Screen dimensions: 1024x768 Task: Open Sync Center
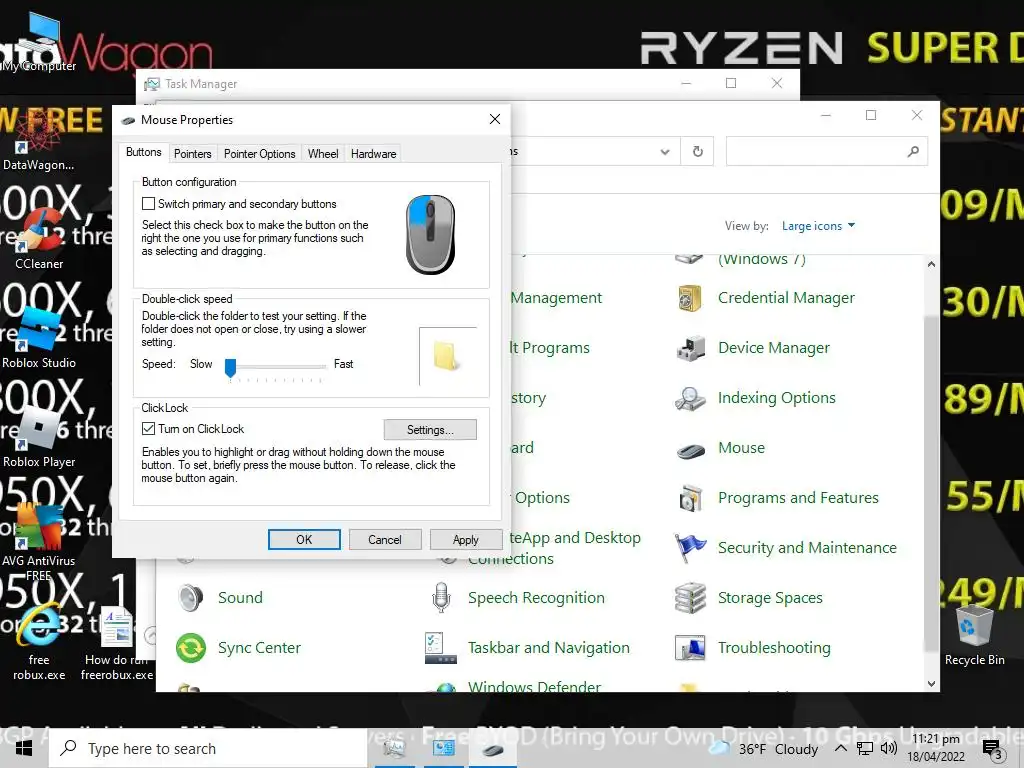pyautogui.click(x=259, y=648)
